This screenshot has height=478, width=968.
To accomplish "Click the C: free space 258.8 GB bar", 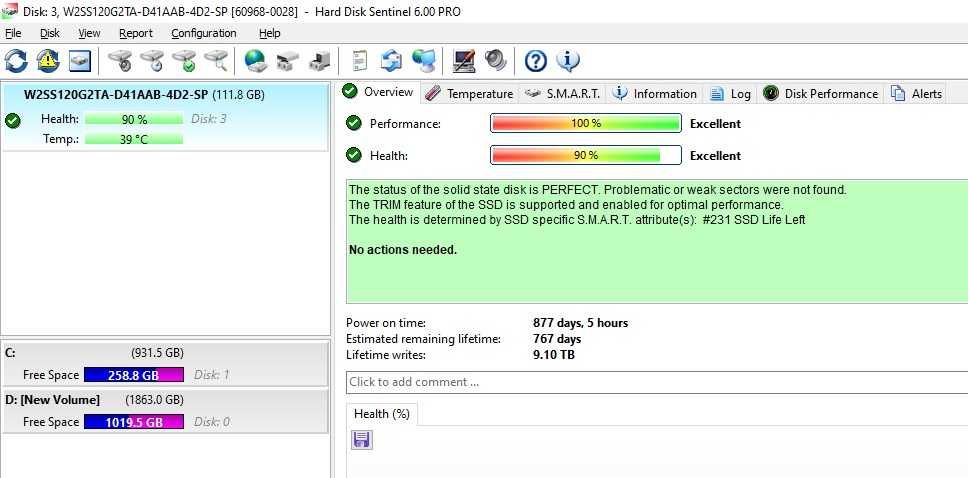I will (x=134, y=375).
